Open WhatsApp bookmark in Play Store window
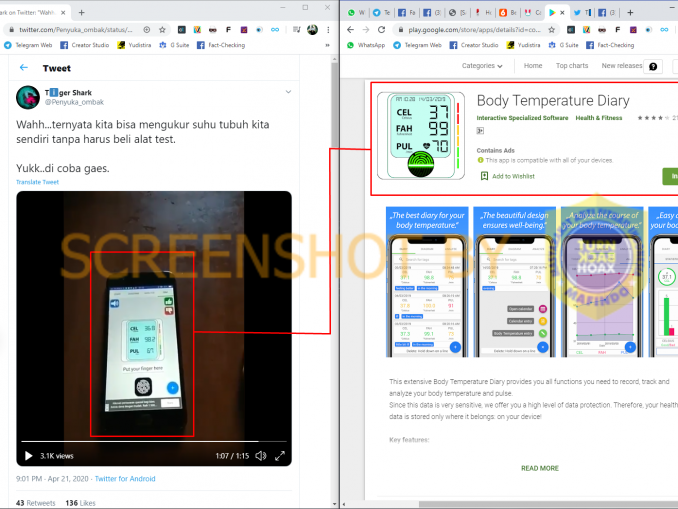The image size is (678, 509). point(365,45)
